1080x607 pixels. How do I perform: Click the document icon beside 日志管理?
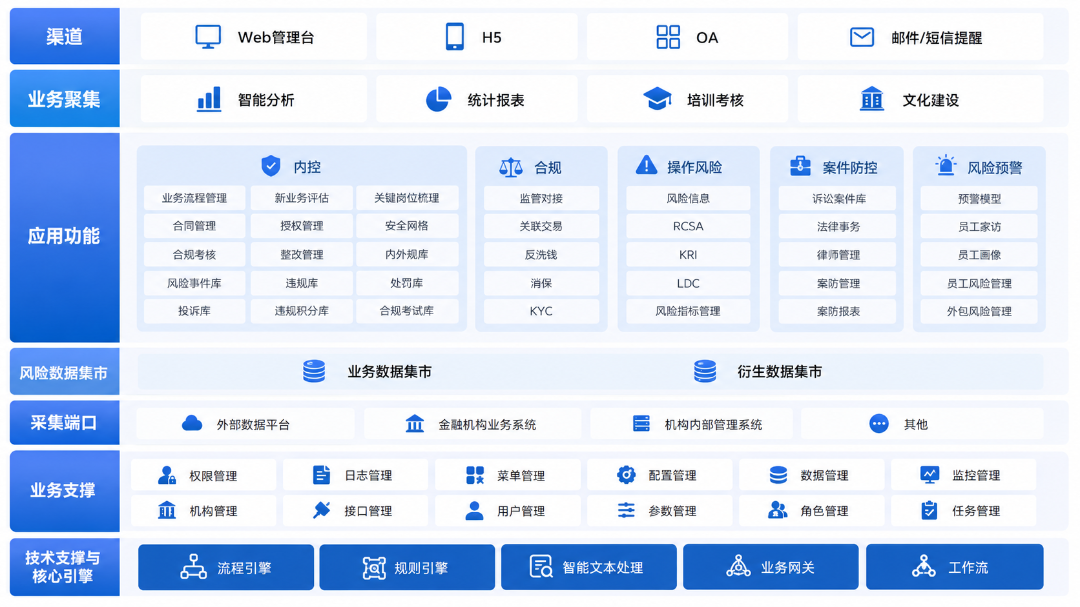click(x=321, y=475)
